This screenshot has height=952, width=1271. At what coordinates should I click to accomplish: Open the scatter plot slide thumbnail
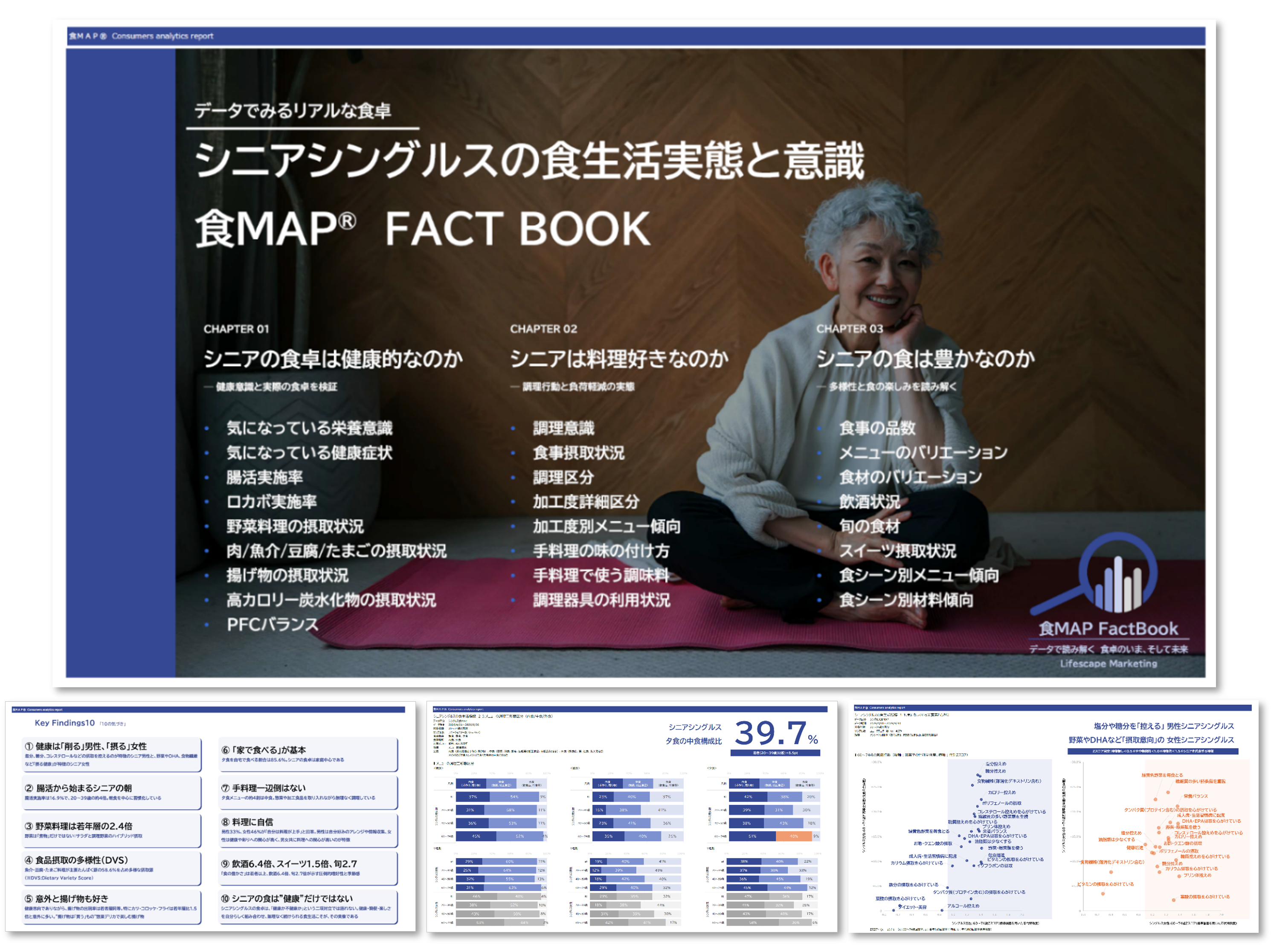[1054, 816]
